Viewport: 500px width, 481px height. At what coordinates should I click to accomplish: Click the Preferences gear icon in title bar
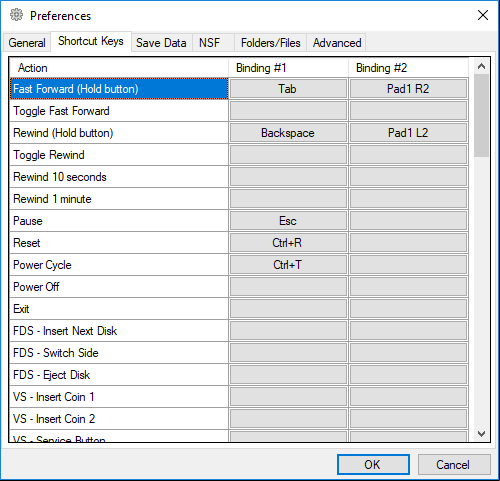click(x=16, y=15)
